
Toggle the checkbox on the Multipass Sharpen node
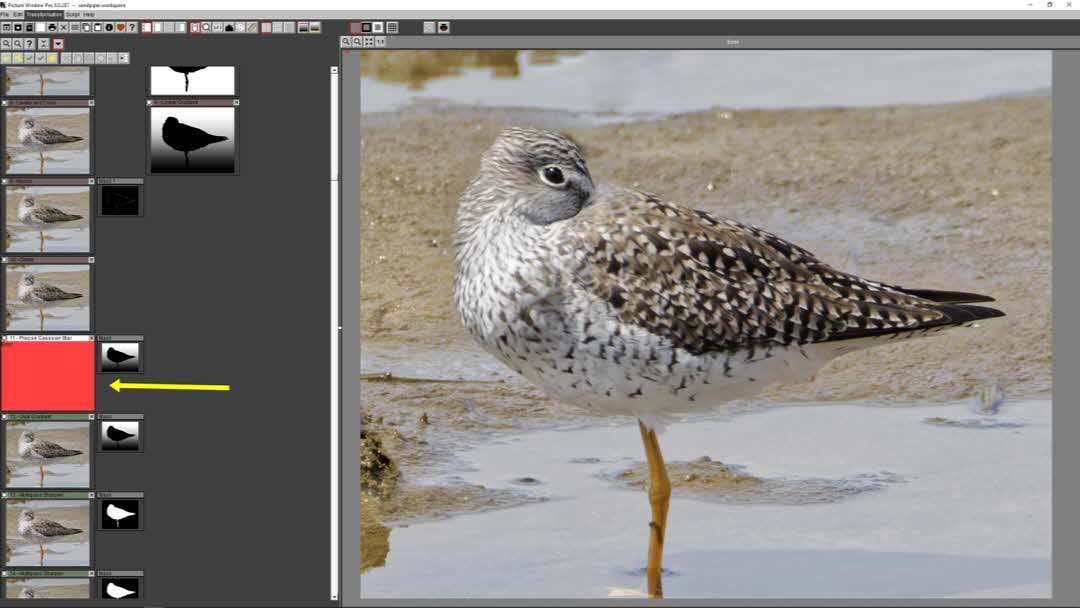(5, 495)
